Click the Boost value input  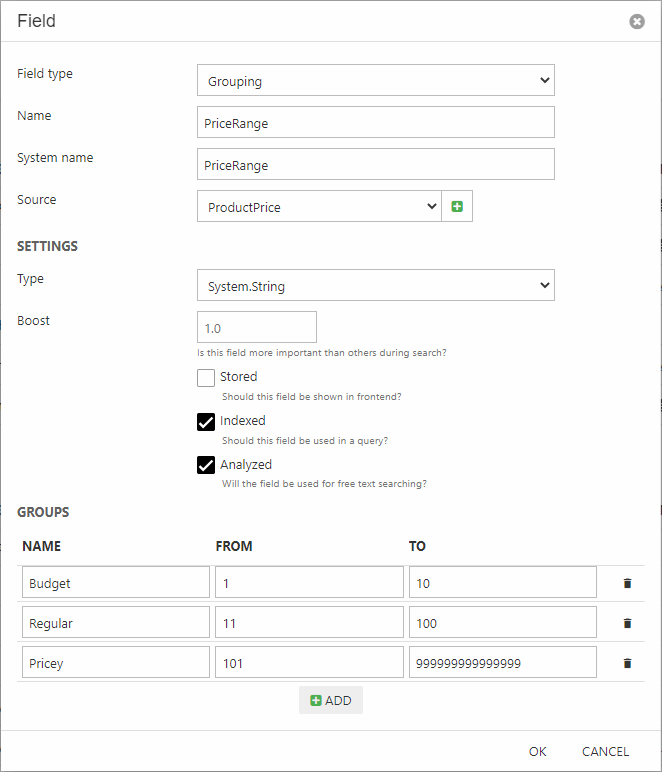257,327
